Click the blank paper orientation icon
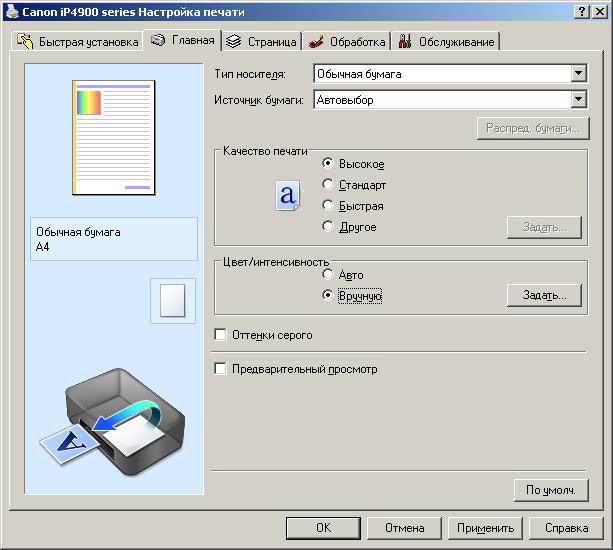Screen dimensions: 613x550 (x=173, y=300)
